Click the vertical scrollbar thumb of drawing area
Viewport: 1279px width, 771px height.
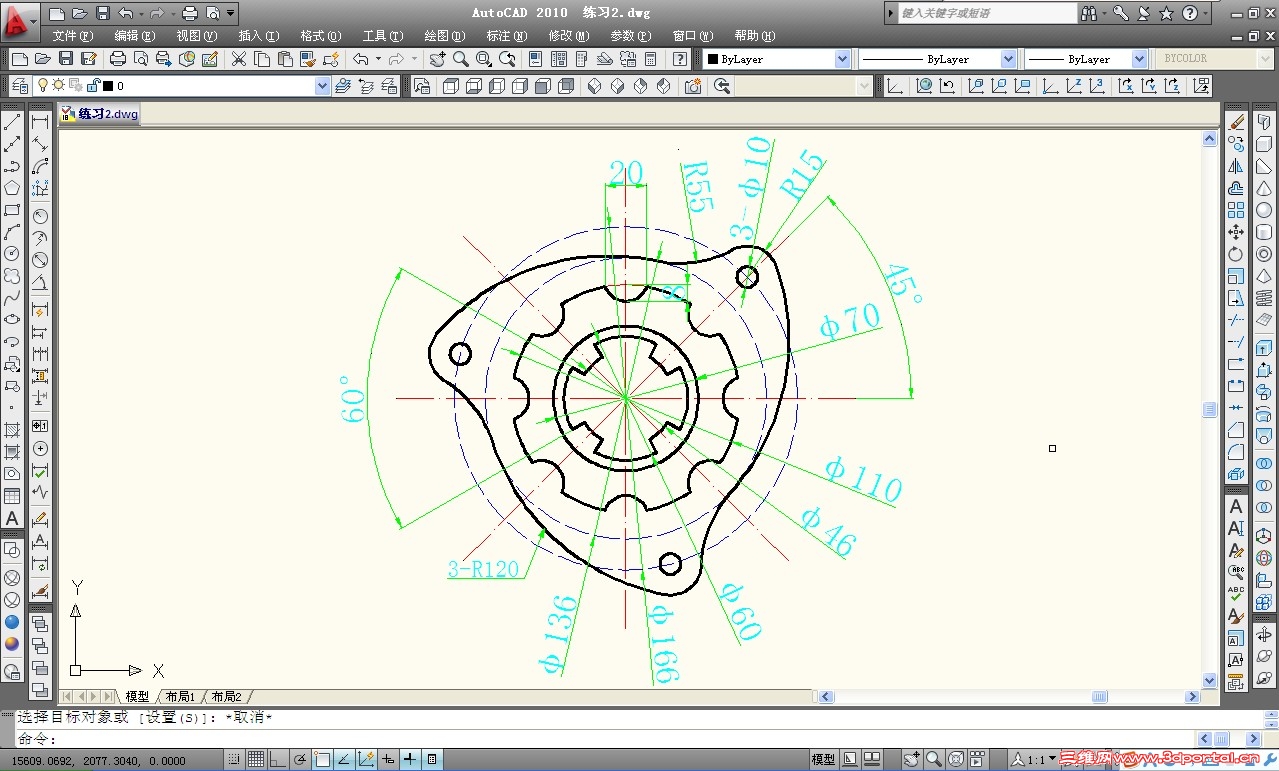pos(1209,410)
